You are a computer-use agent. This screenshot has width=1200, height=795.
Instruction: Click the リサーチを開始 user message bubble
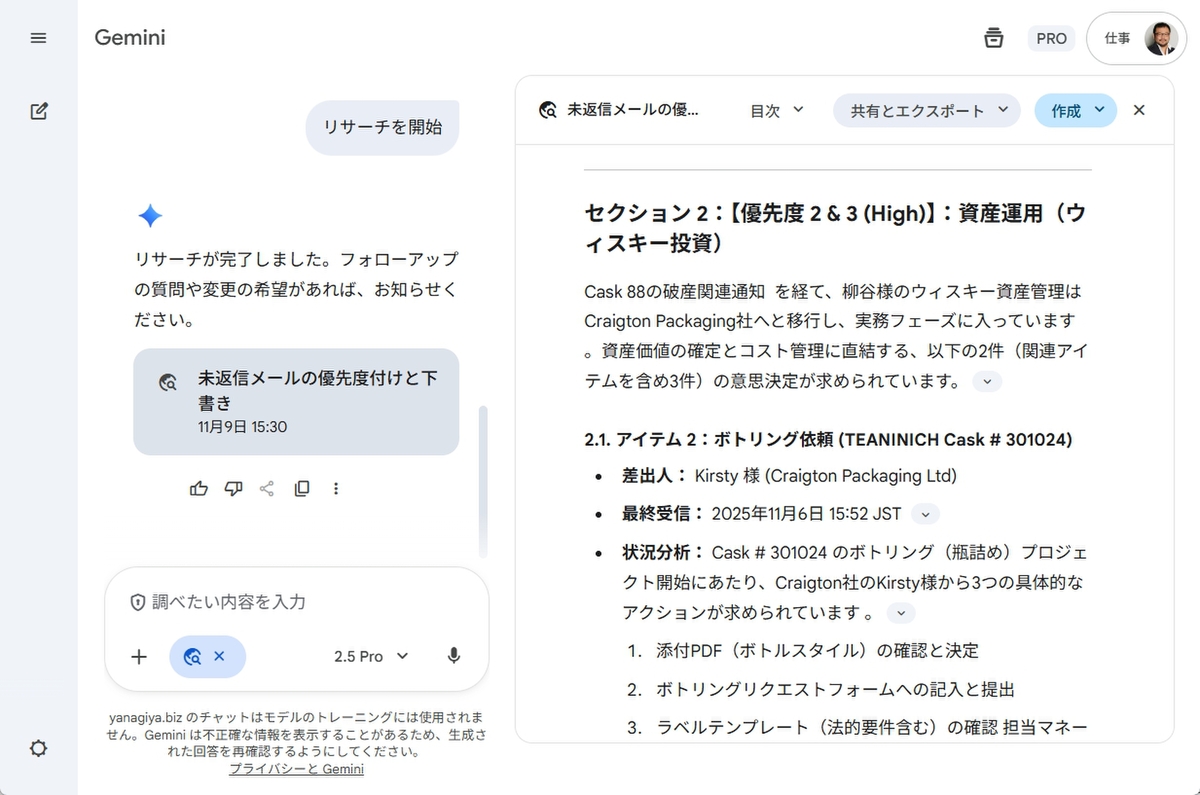382,128
